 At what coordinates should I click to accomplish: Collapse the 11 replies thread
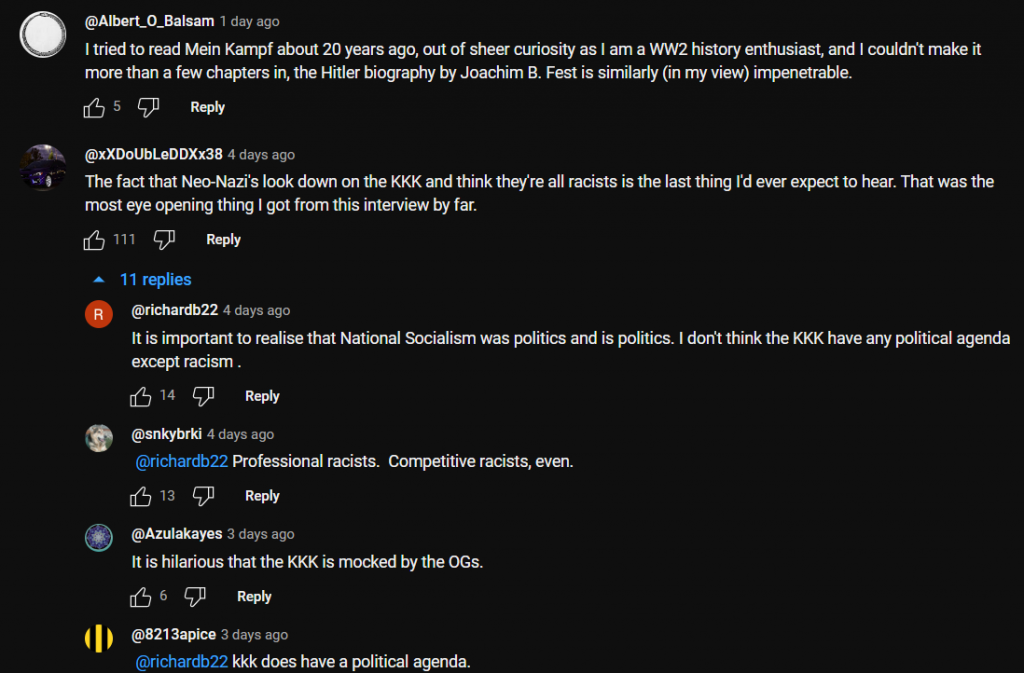point(142,280)
